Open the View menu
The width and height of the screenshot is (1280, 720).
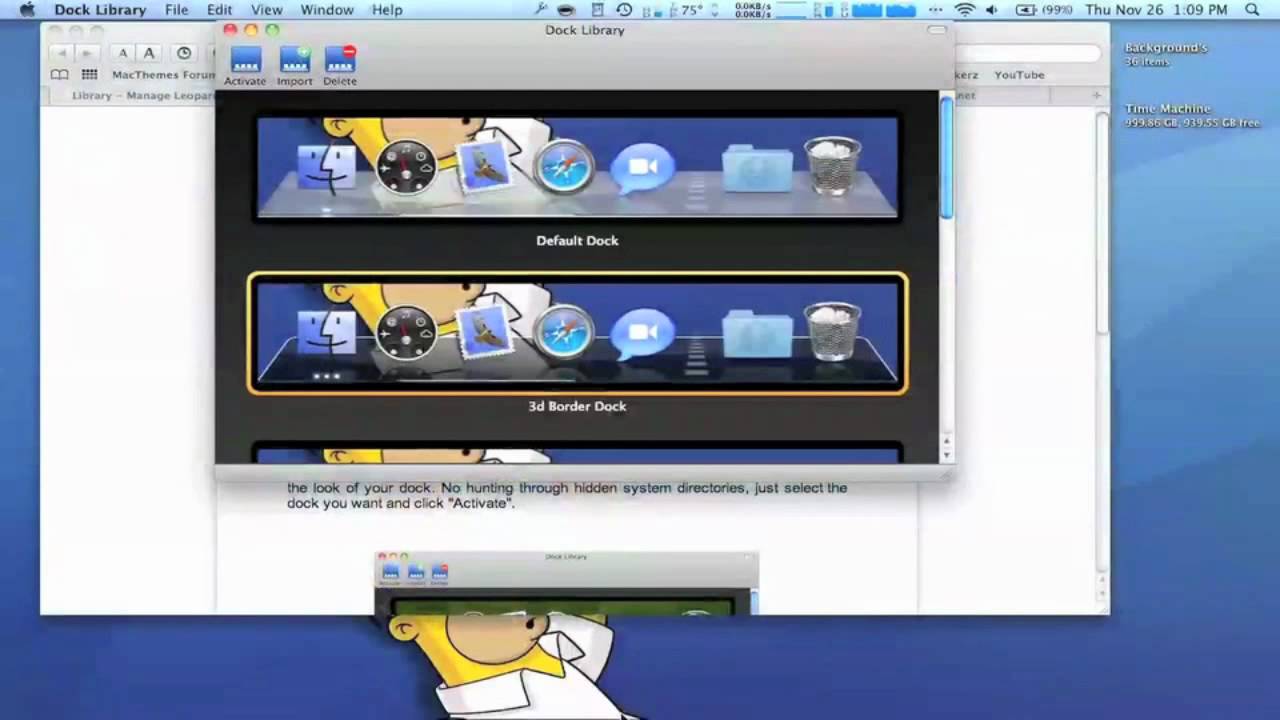(x=266, y=10)
